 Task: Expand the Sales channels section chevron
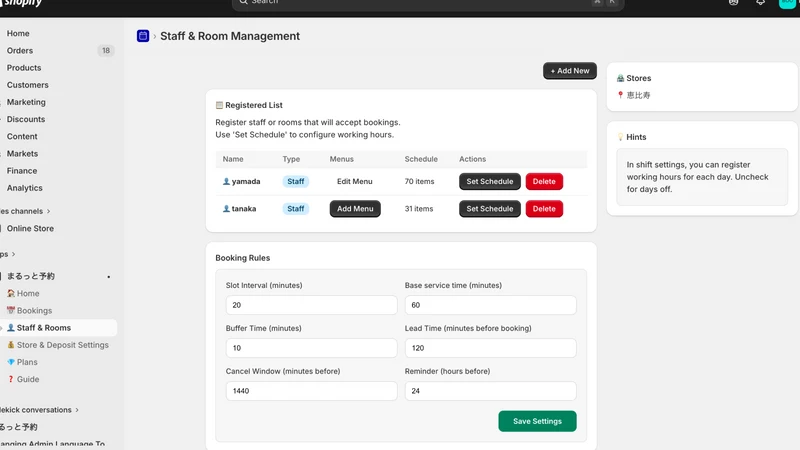click(x=48, y=211)
